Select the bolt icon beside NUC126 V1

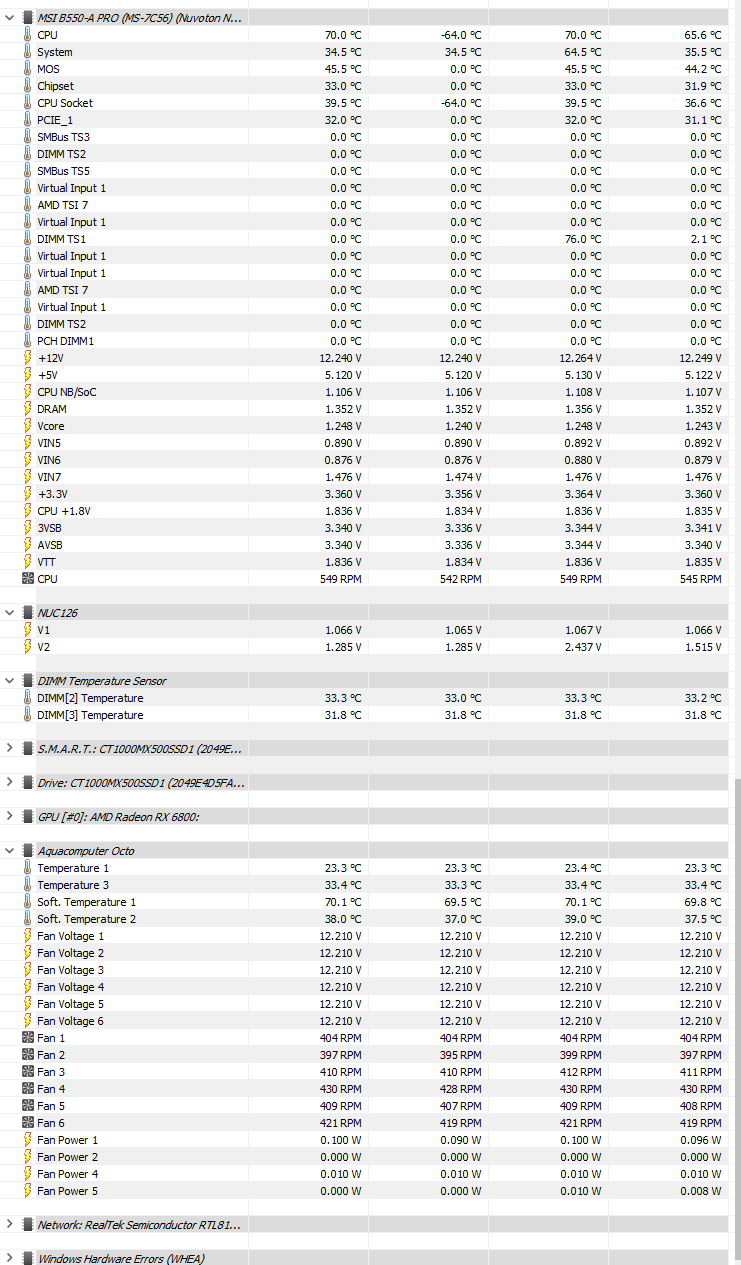click(28, 630)
